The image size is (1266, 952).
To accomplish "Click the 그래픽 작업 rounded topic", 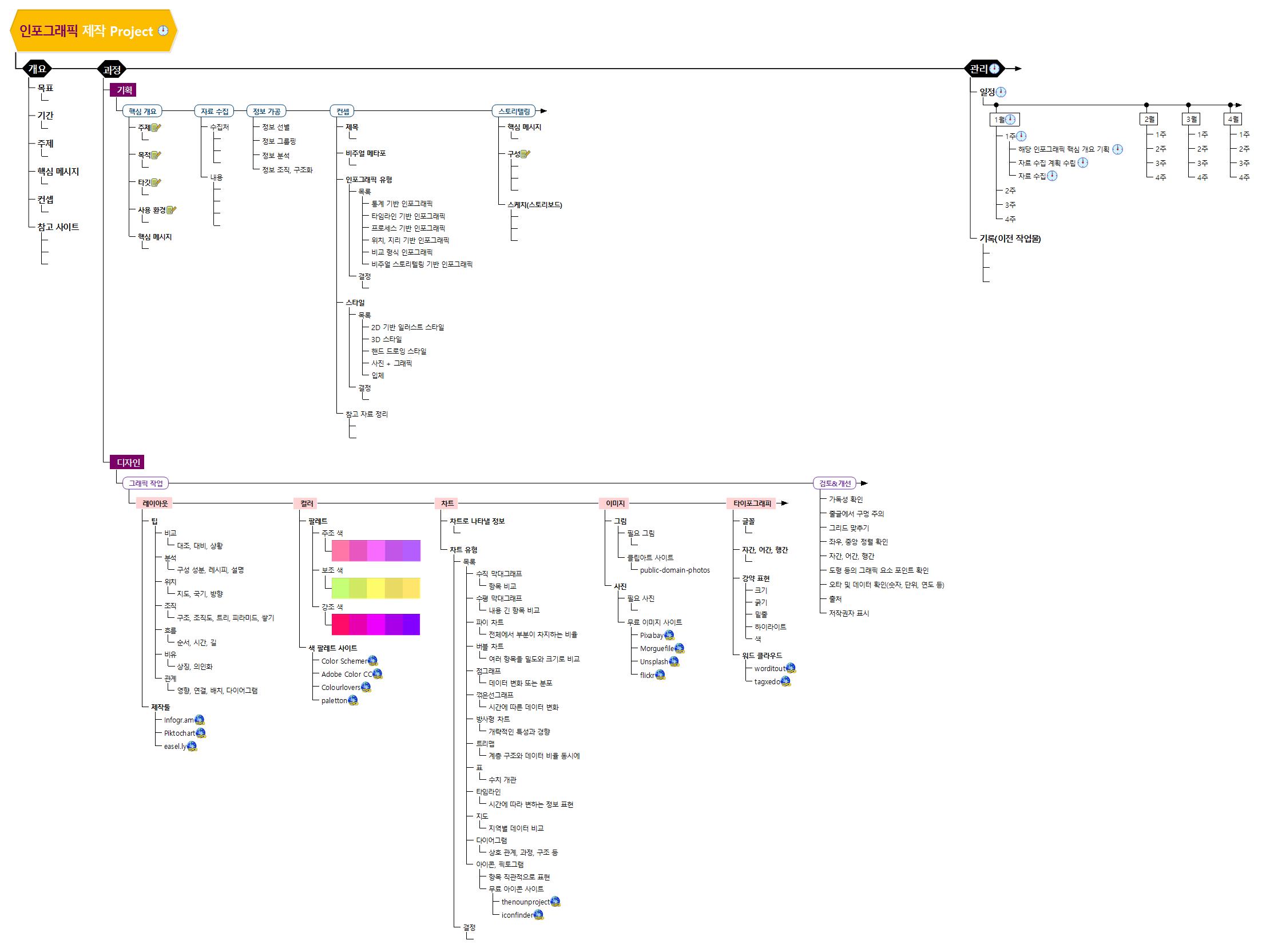I will [145, 483].
